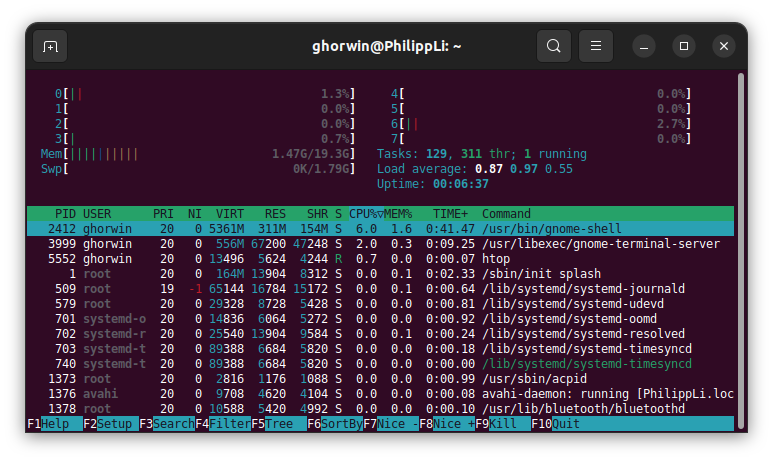Select the htop process row
Image resolution: width=773 pixels, height=461 pixels.
point(380,259)
